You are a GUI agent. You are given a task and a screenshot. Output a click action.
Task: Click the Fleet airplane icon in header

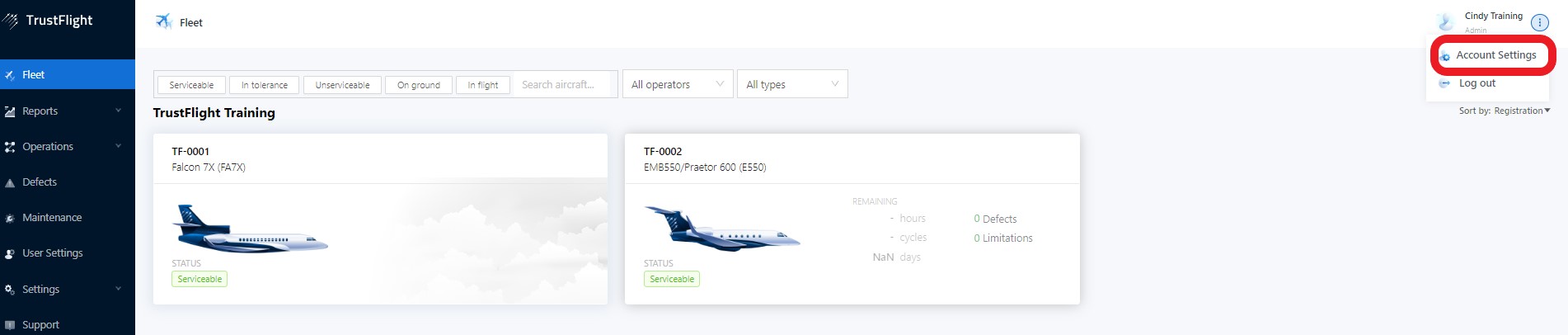coord(164,21)
